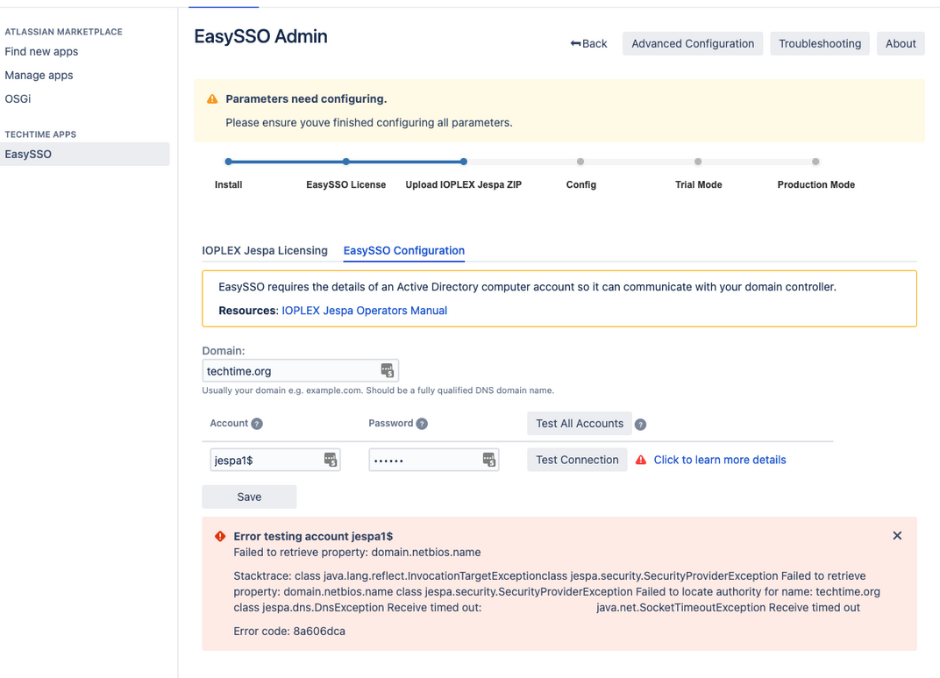The image size is (940, 678).
Task: Click the help icon next to Password
Action: (422, 424)
